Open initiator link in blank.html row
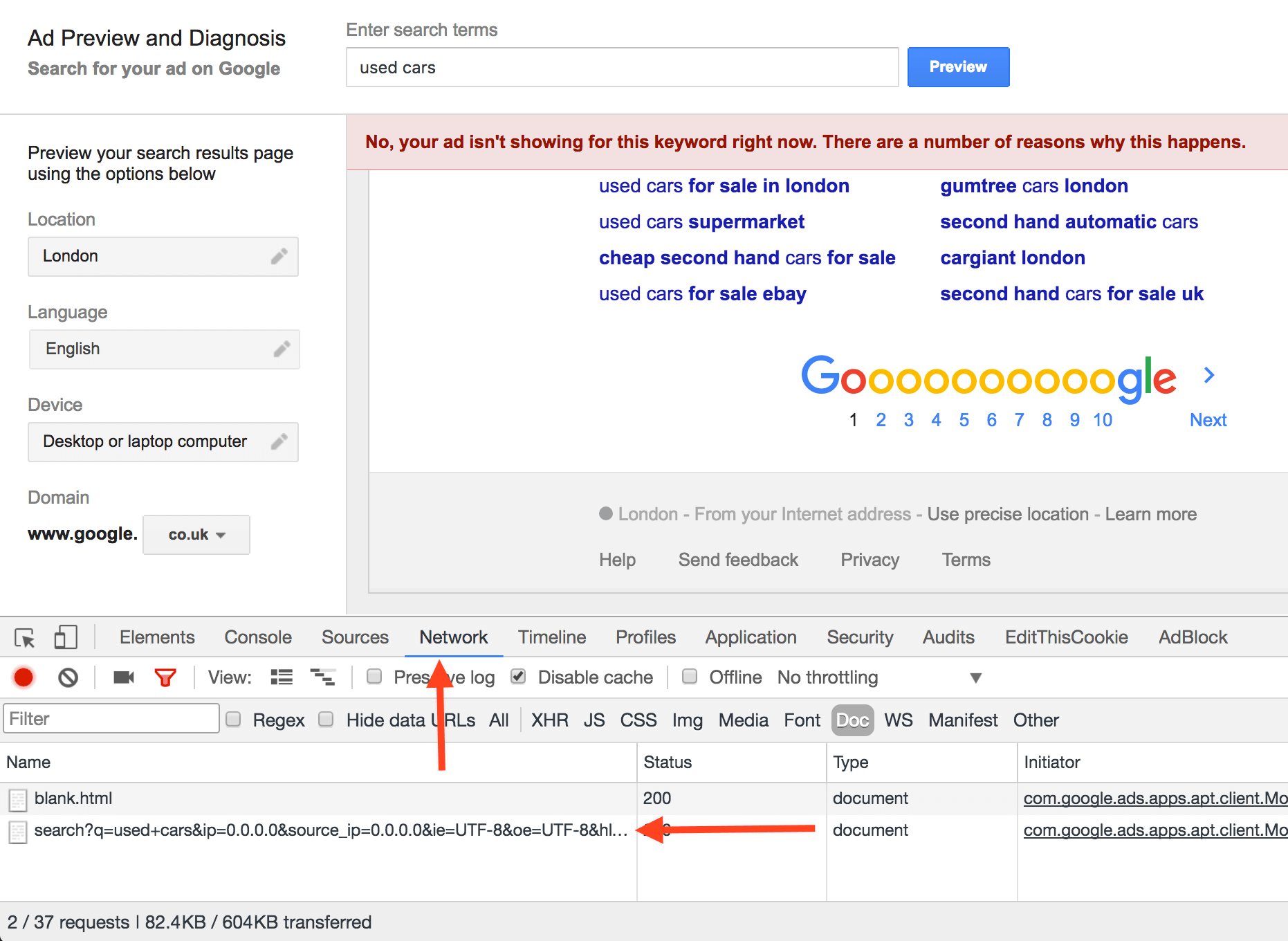The width and height of the screenshot is (1288, 941). click(x=1155, y=798)
